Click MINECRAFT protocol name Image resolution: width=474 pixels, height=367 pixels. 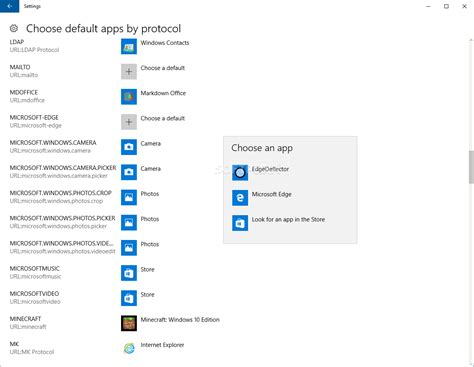point(25,319)
